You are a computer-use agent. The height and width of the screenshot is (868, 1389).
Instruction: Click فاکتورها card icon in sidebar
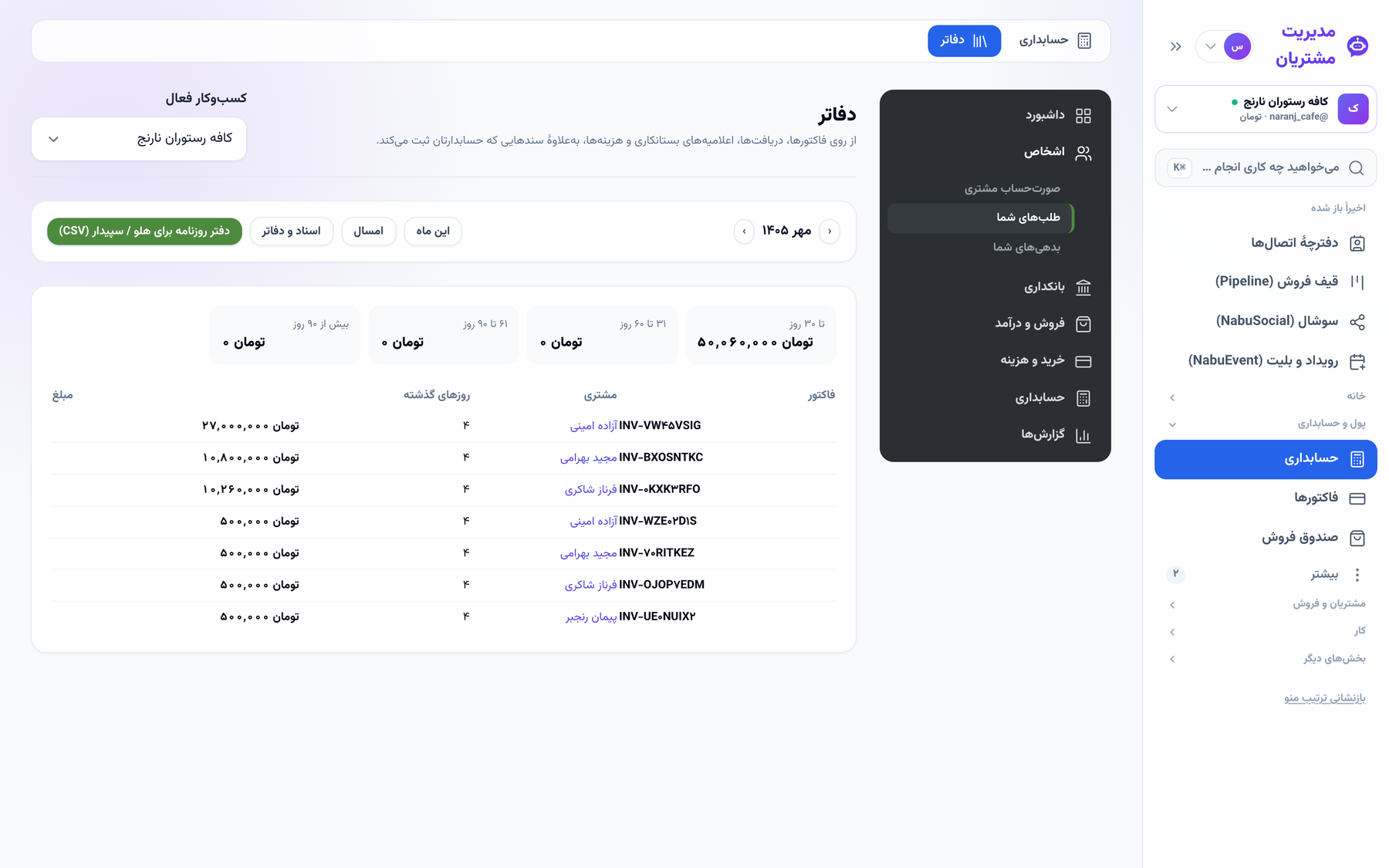(x=1357, y=498)
